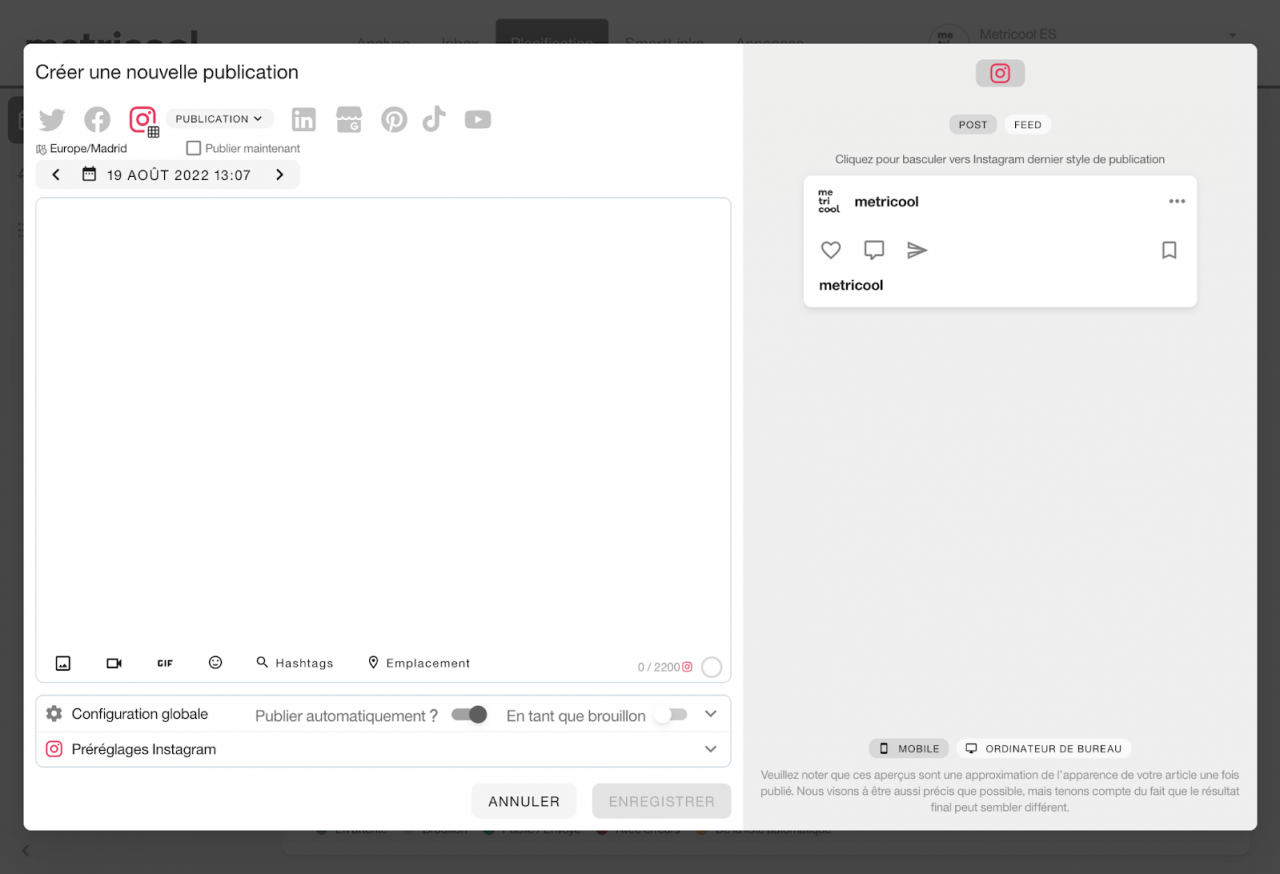Select the Facebook network icon
This screenshot has height=874, width=1280.
pyautogui.click(x=97, y=120)
